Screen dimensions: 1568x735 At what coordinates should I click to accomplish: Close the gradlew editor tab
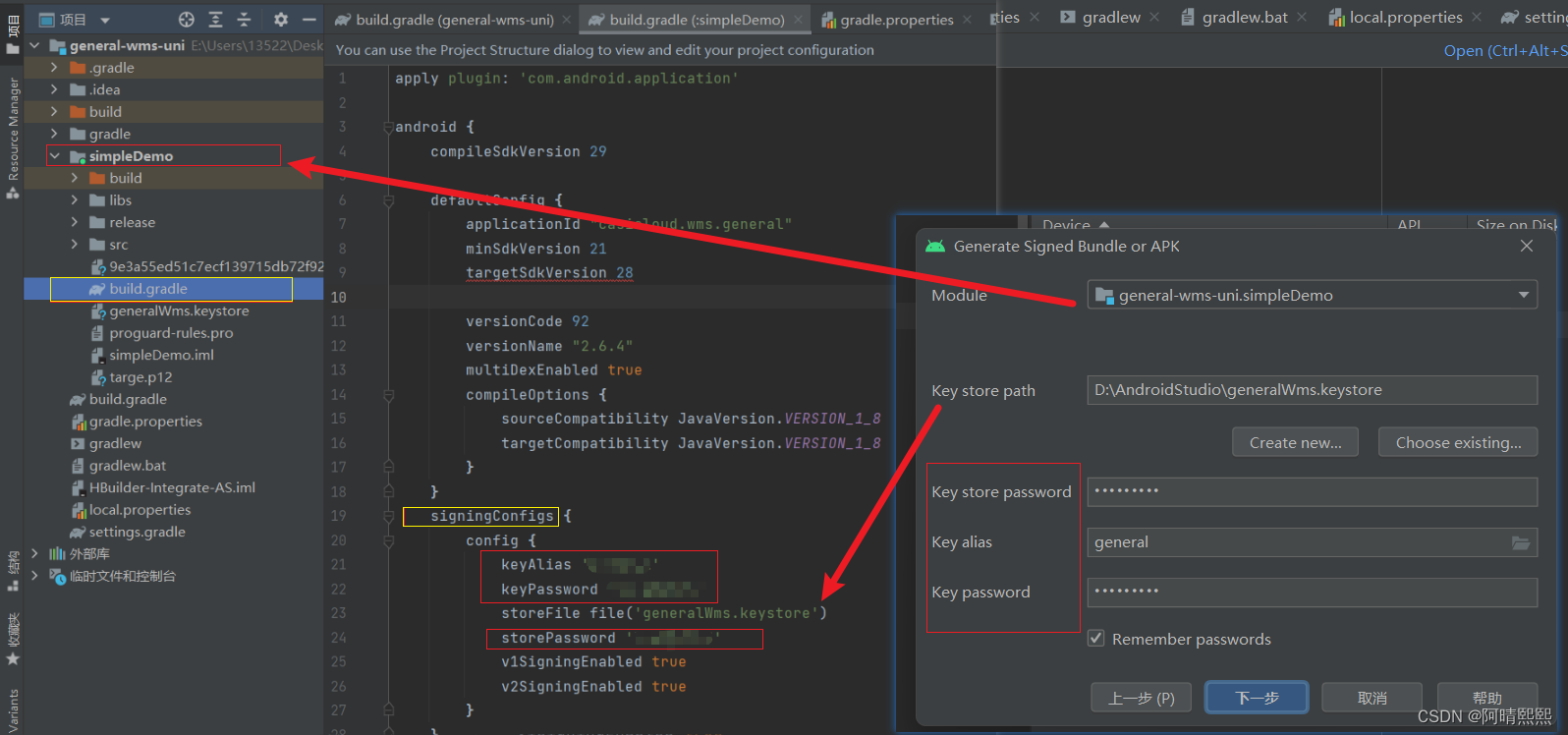coord(1154,18)
